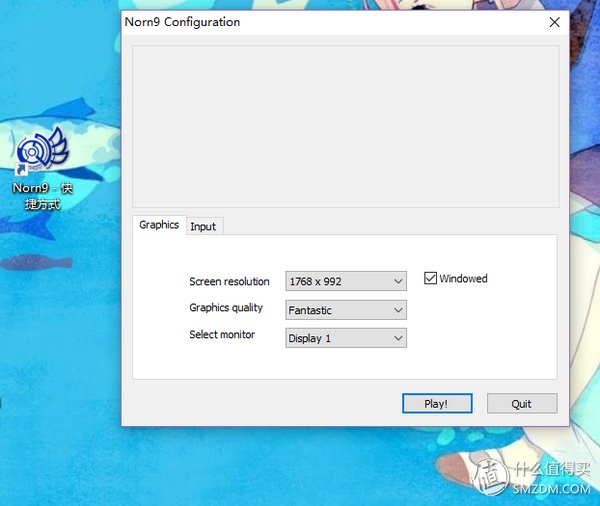Select the "Norn9 - 快捷方式" shortcut label
Image resolution: width=600 pixels, height=506 pixels.
(x=42, y=196)
